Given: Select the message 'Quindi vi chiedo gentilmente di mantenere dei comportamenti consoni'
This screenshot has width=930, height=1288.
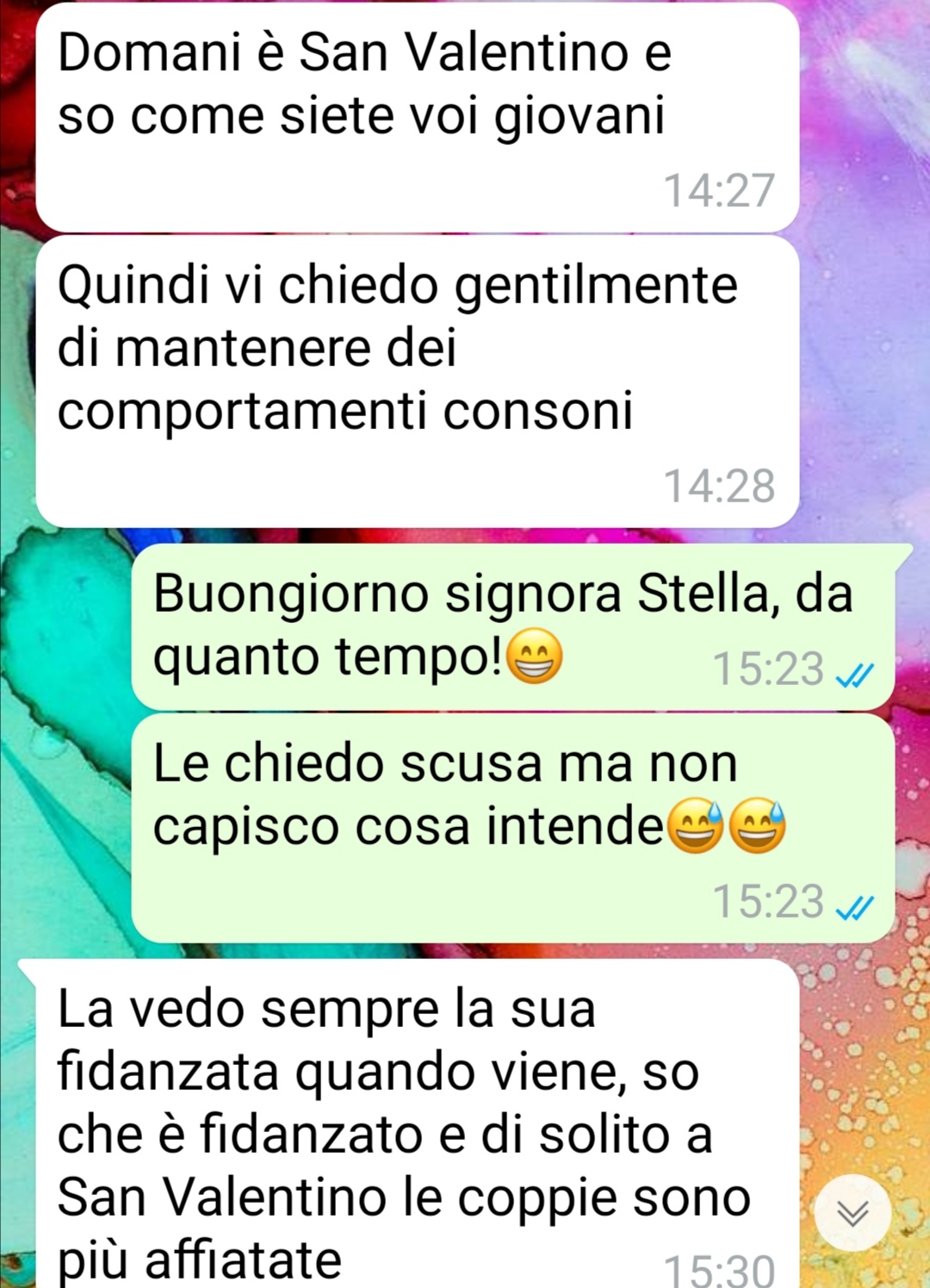Looking at the screenshot, I should (418, 382).
